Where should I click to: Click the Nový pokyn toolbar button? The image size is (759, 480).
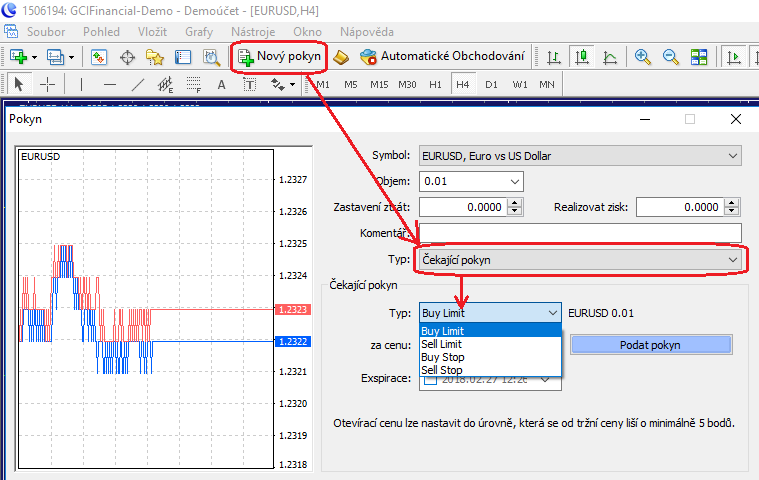click(279, 57)
